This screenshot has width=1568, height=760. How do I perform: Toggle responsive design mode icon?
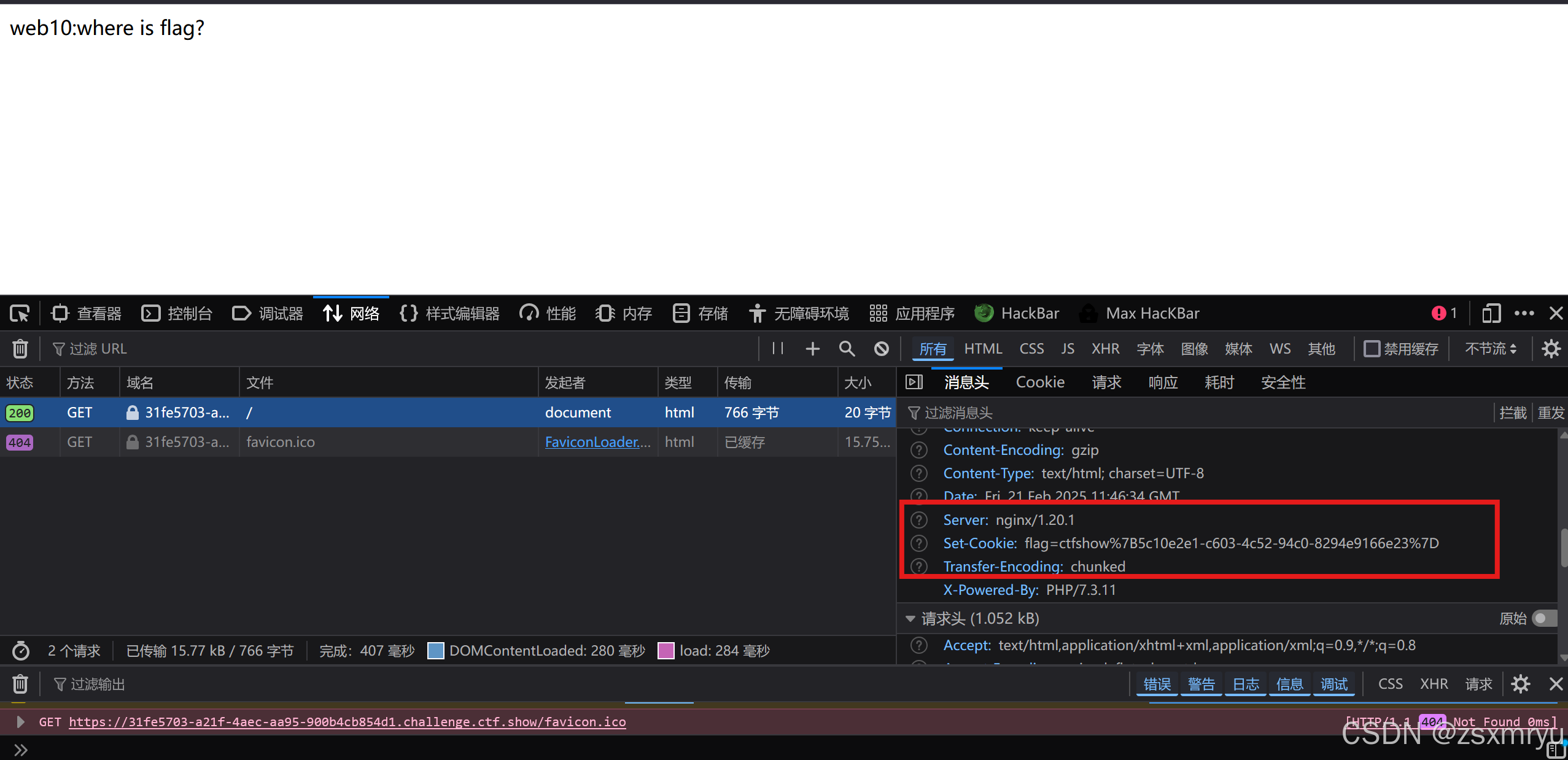point(1491,314)
